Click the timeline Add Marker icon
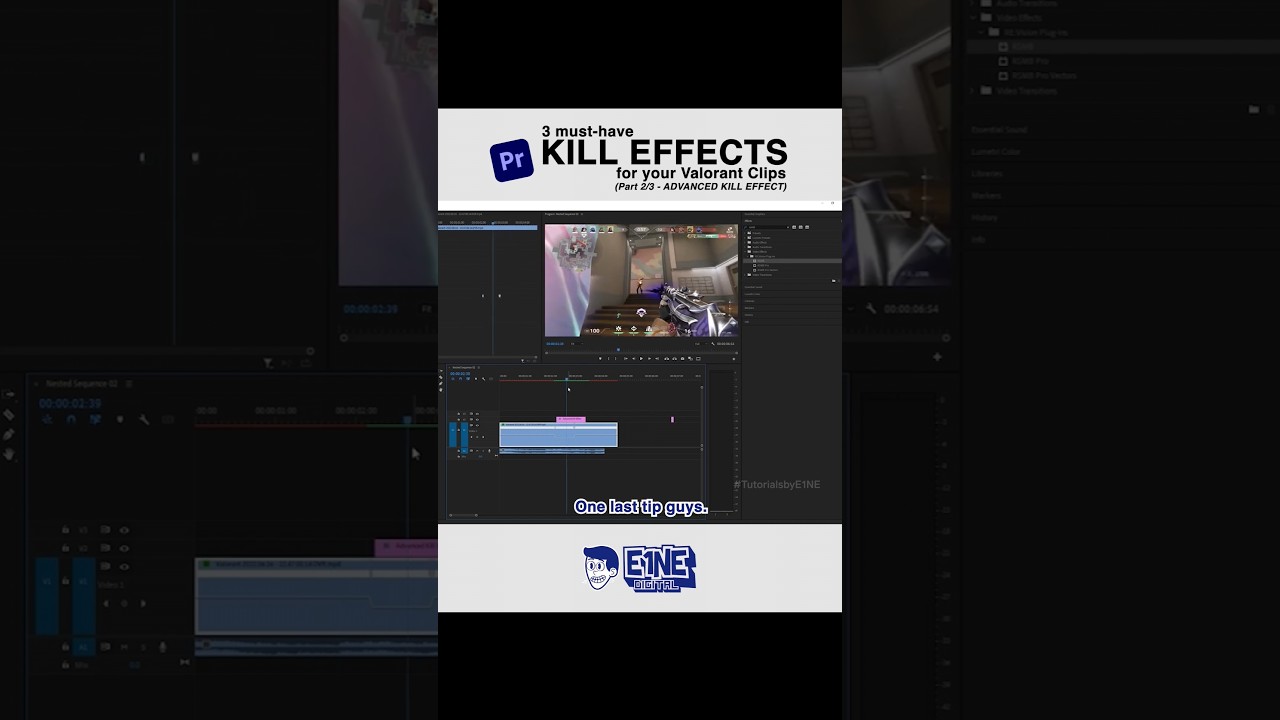 476,379
